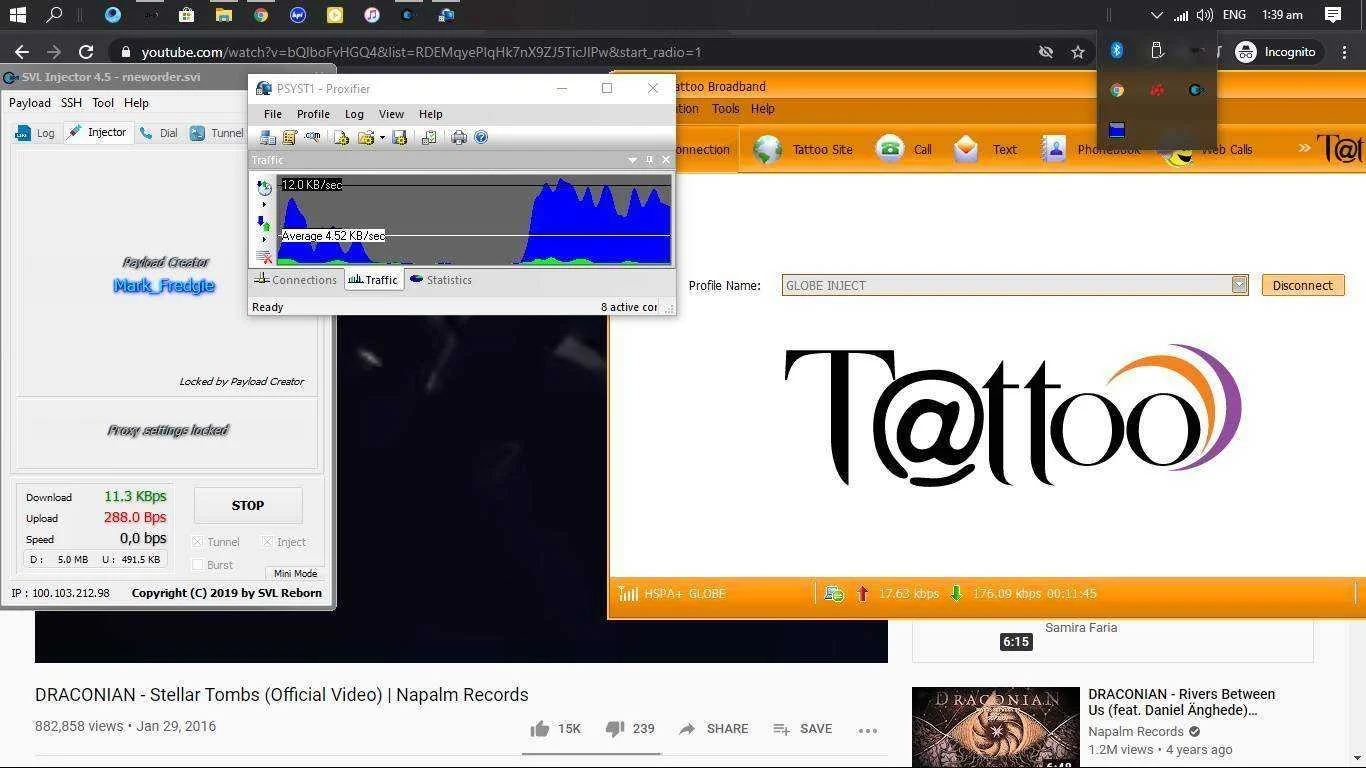Switch to the Statistics tab in Proxifier
The height and width of the screenshot is (768, 1366).
point(440,280)
